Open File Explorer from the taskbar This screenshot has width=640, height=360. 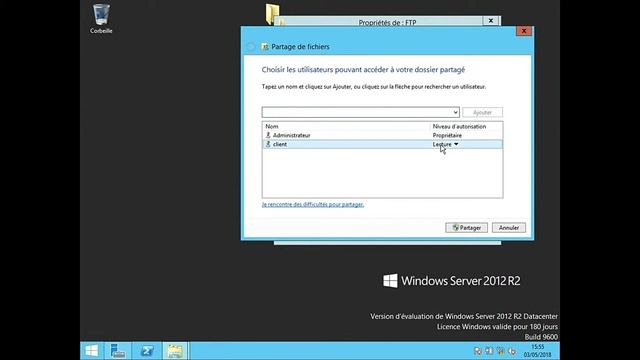coord(175,351)
